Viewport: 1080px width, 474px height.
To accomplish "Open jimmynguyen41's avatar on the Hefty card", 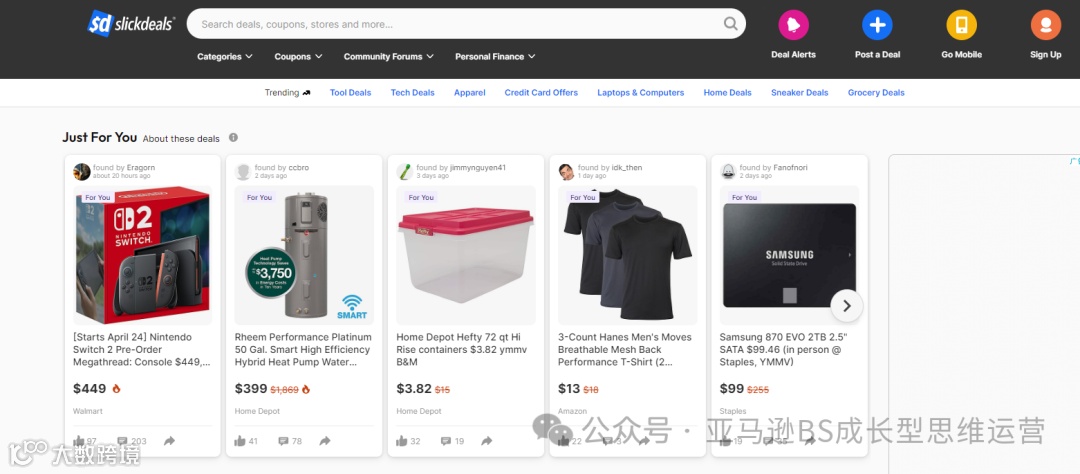I will click(x=405, y=172).
